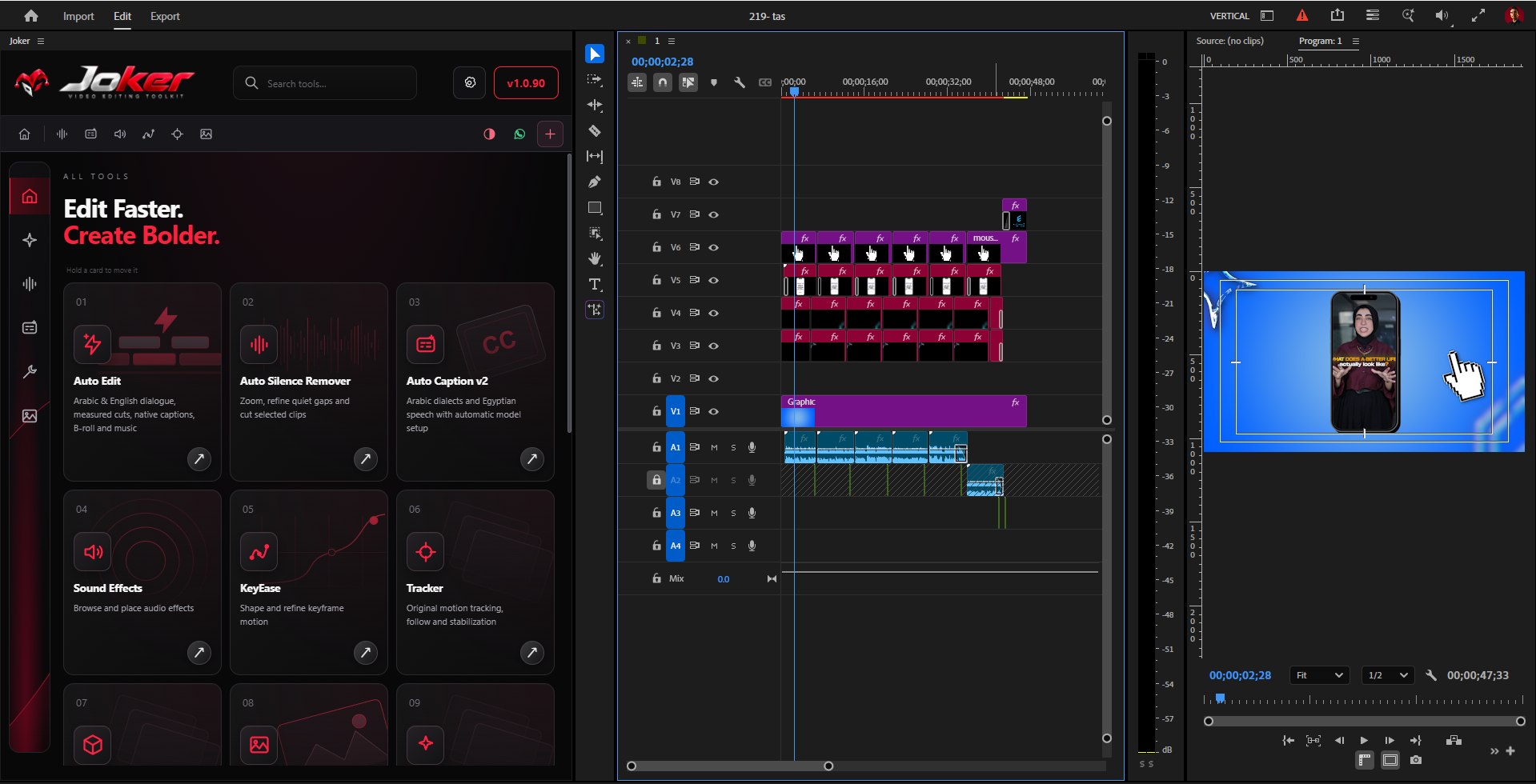Toggle timeline snapping magnet
1536x784 pixels.
pos(663,82)
